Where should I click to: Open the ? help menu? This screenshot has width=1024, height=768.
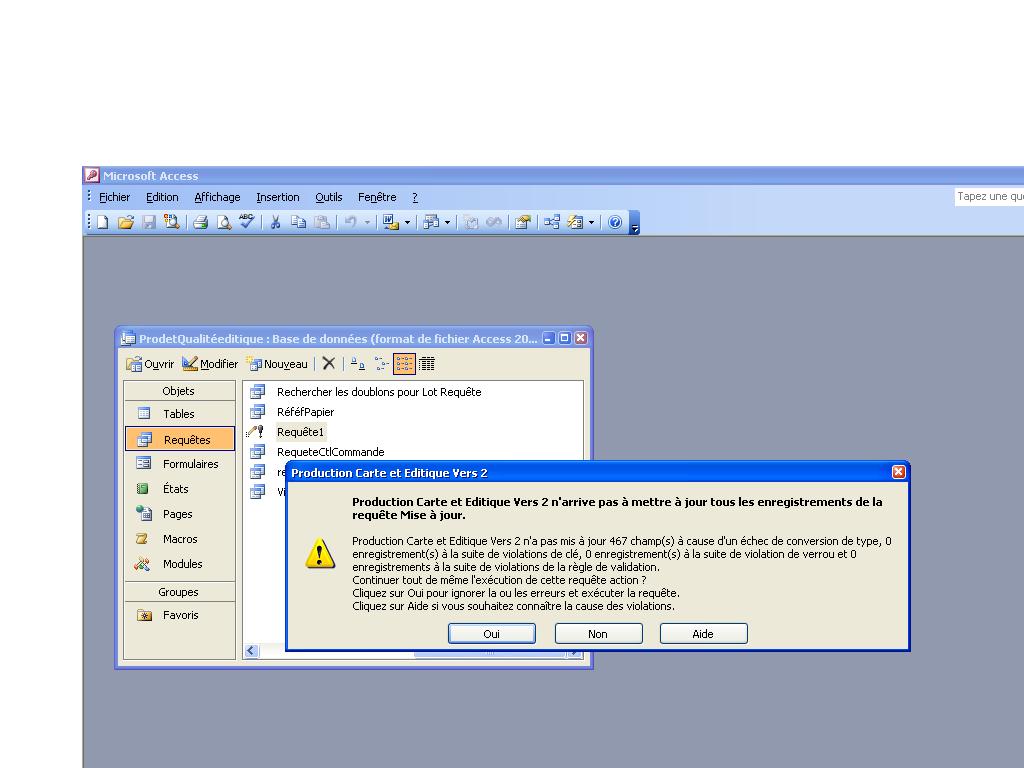(x=415, y=197)
